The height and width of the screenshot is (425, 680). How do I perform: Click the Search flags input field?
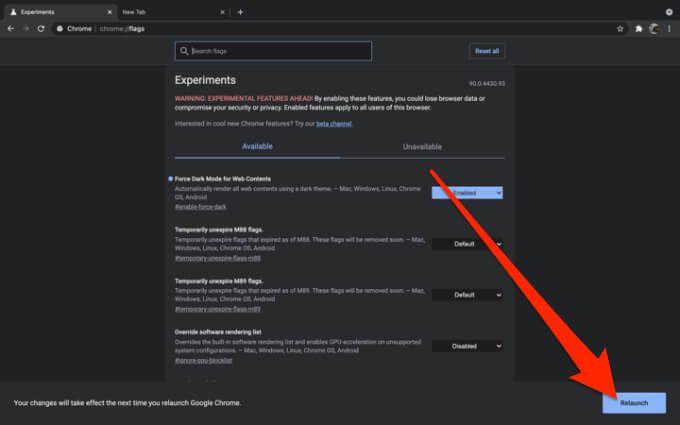[273, 51]
